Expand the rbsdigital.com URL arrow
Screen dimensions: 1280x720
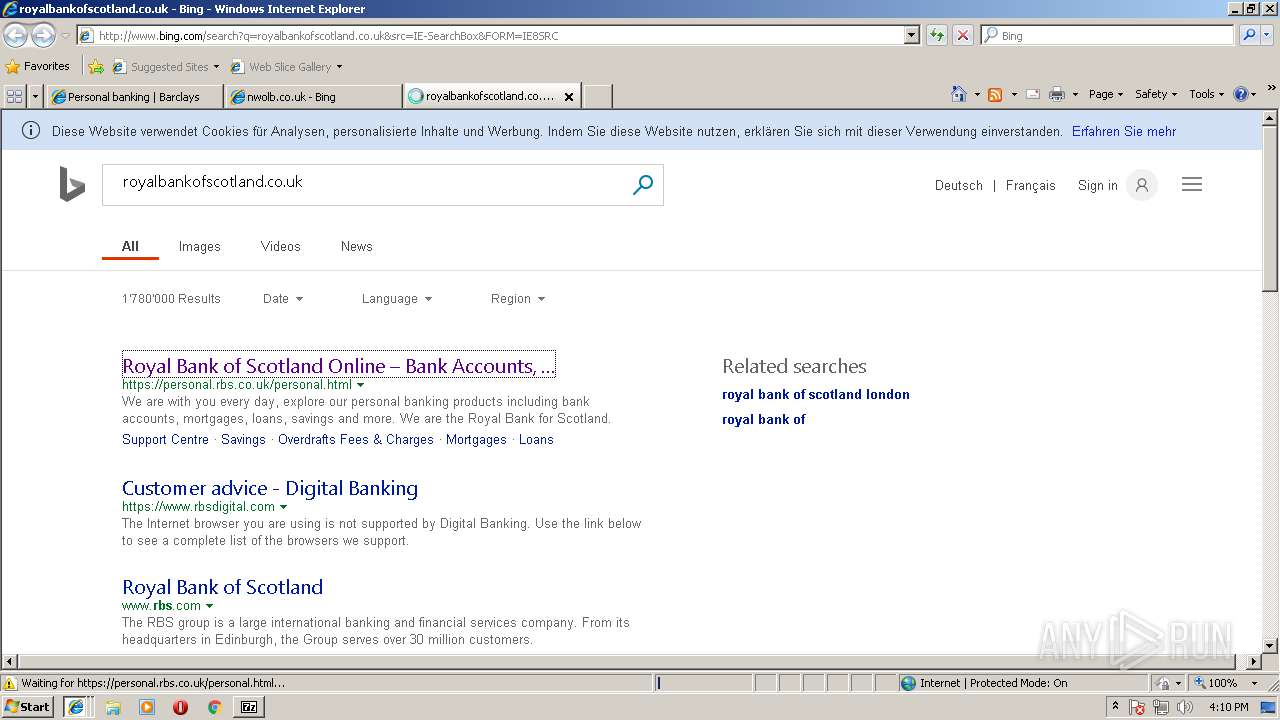(x=283, y=507)
